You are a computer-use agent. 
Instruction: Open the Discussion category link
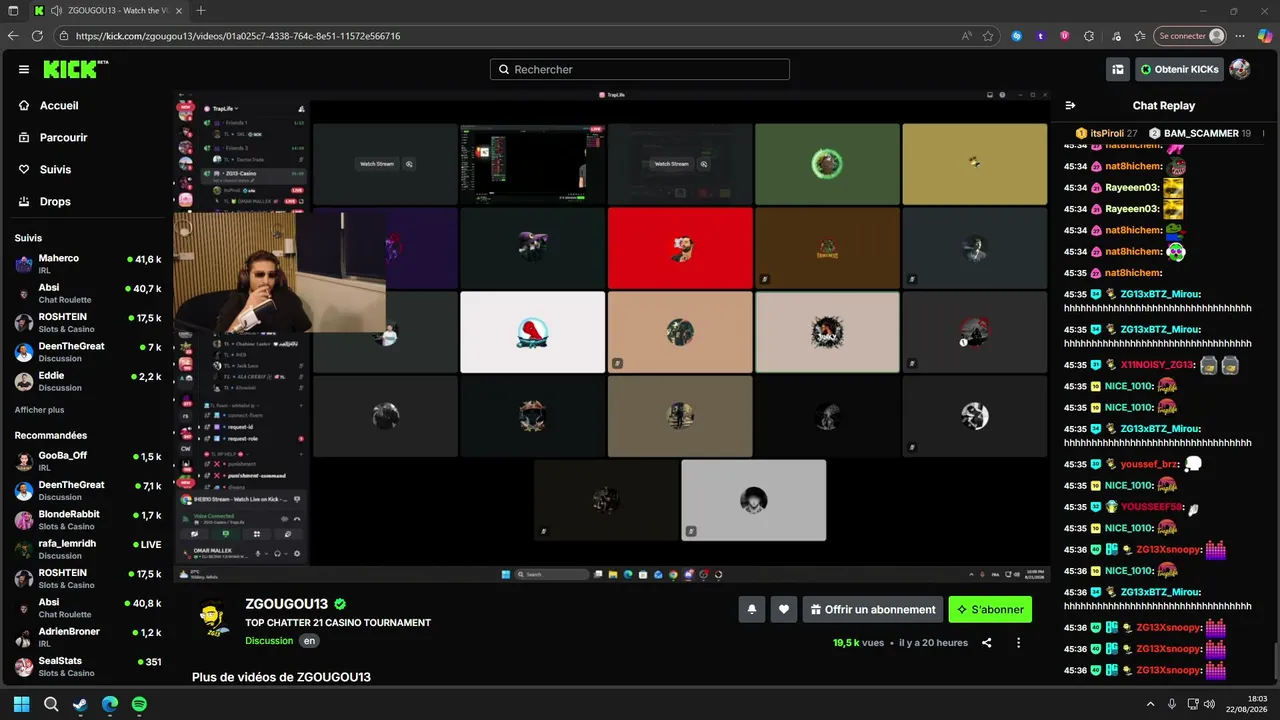269,641
